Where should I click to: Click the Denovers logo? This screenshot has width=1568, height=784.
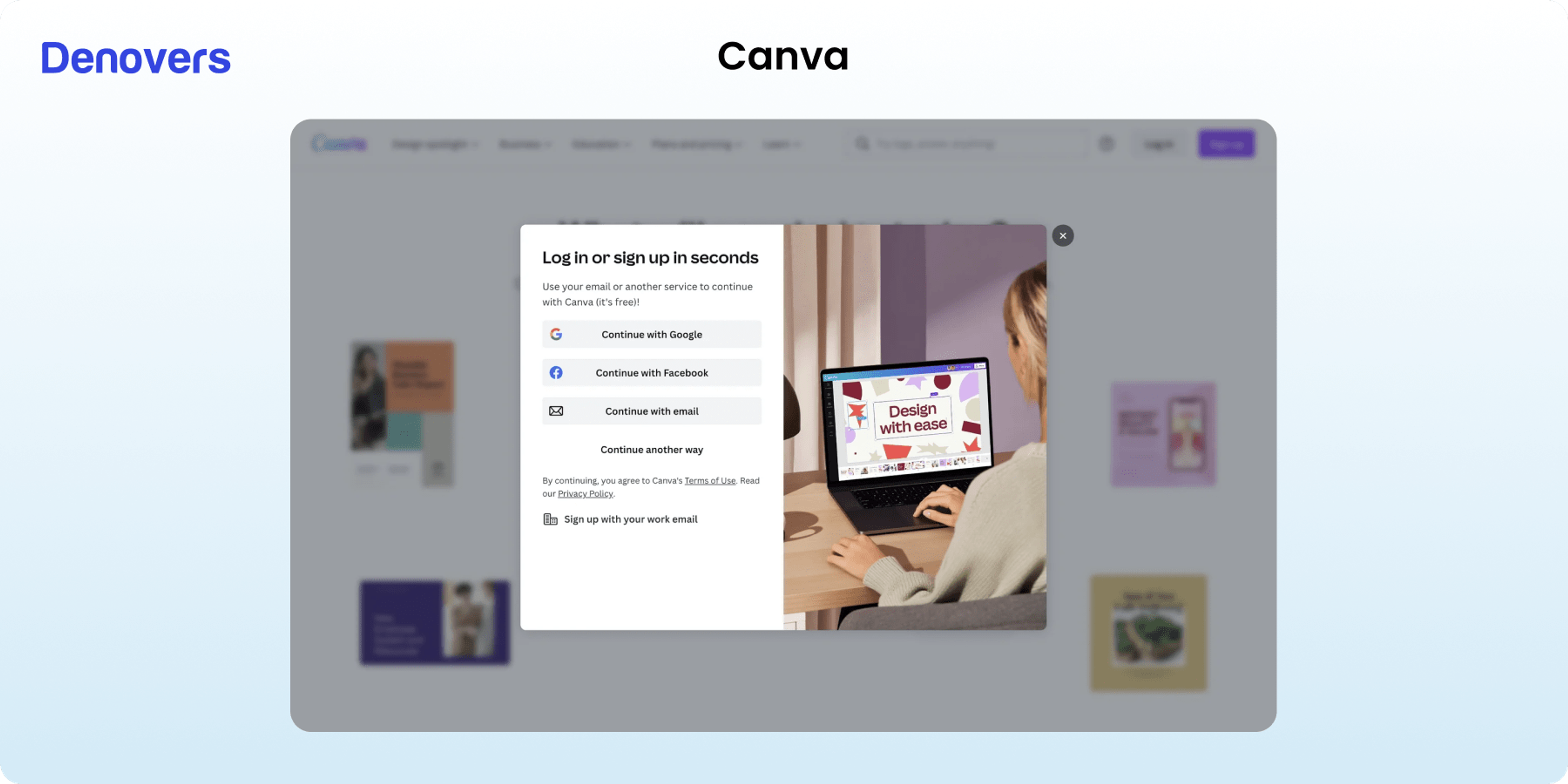click(x=136, y=58)
